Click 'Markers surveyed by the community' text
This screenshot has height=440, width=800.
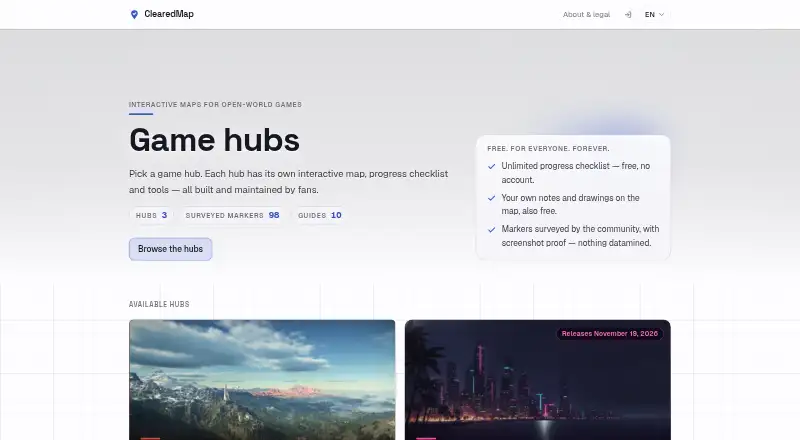coord(581,236)
